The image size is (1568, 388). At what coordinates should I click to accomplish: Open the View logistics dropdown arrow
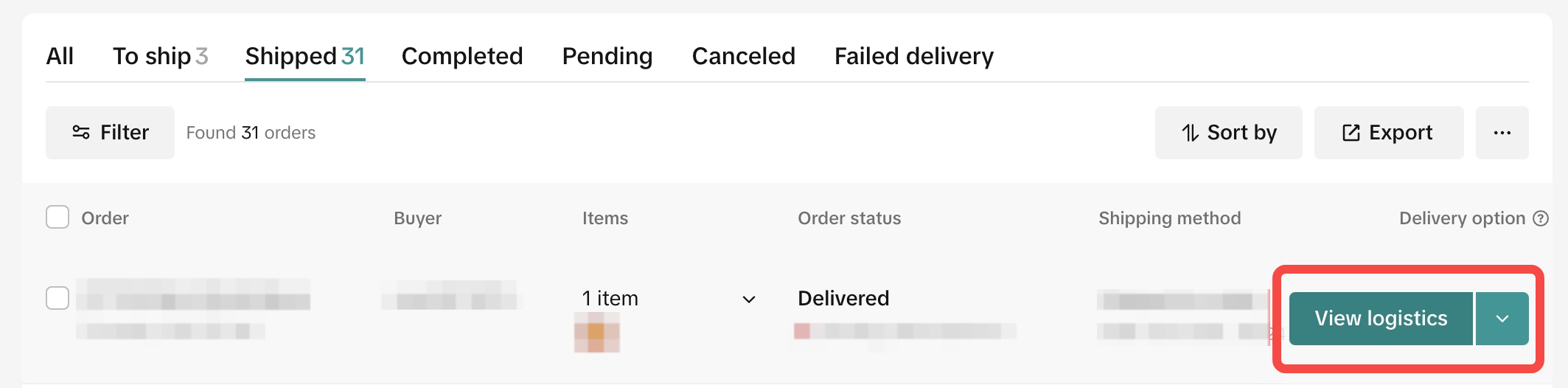coord(1502,319)
